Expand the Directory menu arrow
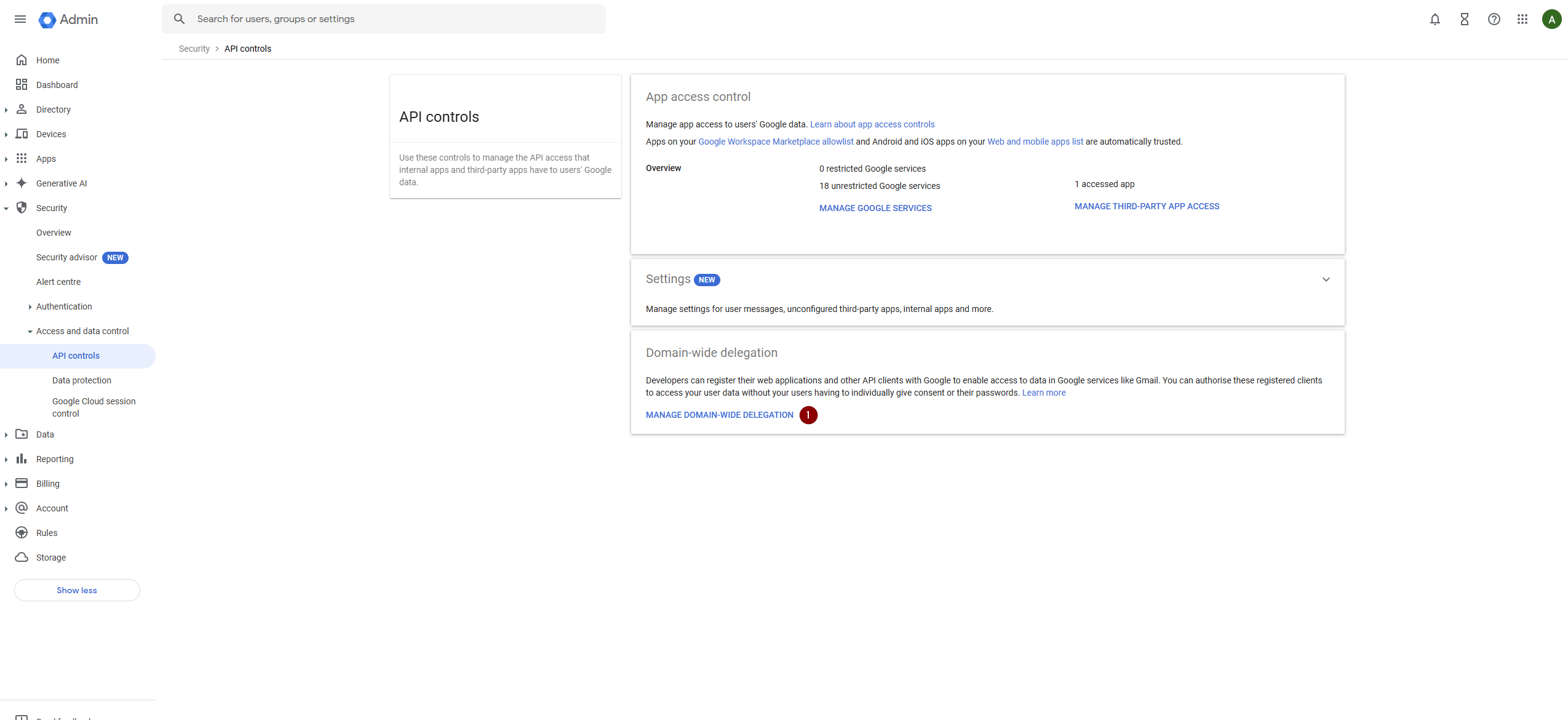The height and width of the screenshot is (720, 1568). point(6,110)
